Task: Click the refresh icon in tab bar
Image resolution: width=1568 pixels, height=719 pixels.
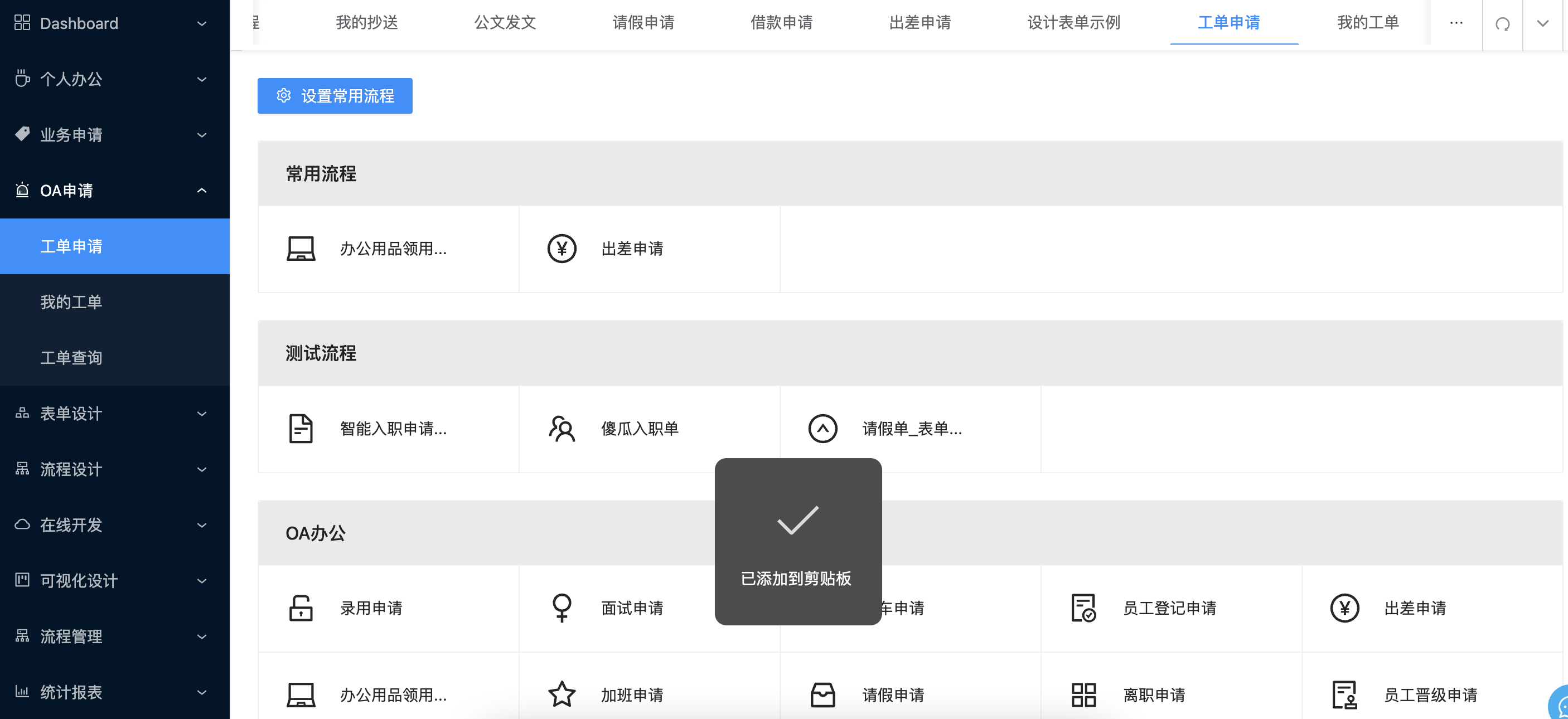Action: (1502, 24)
